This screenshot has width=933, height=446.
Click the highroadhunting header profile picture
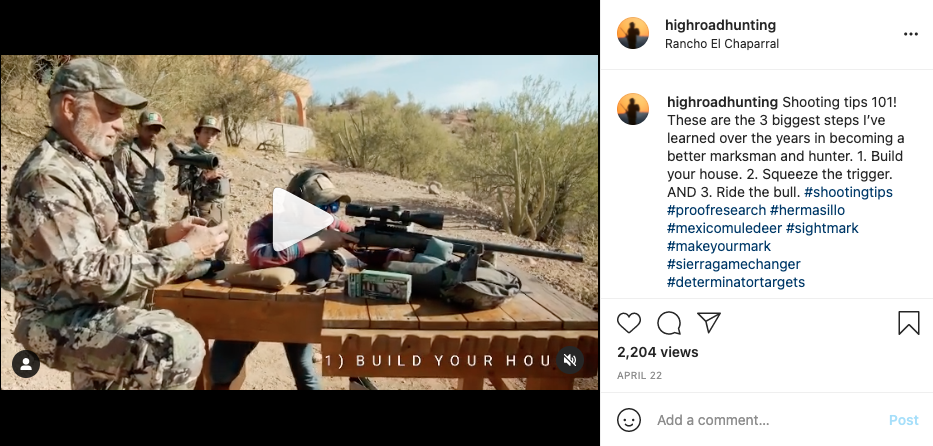tap(633, 33)
